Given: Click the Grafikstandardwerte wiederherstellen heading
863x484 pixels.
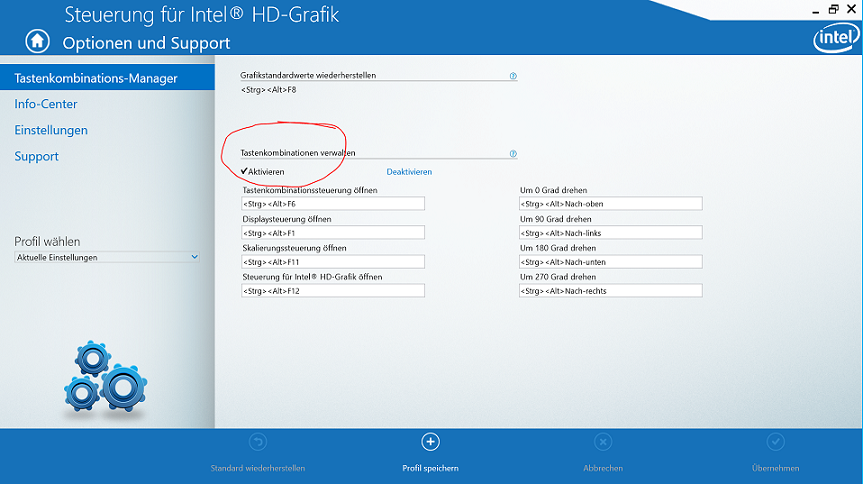Looking at the screenshot, I should 308,75.
